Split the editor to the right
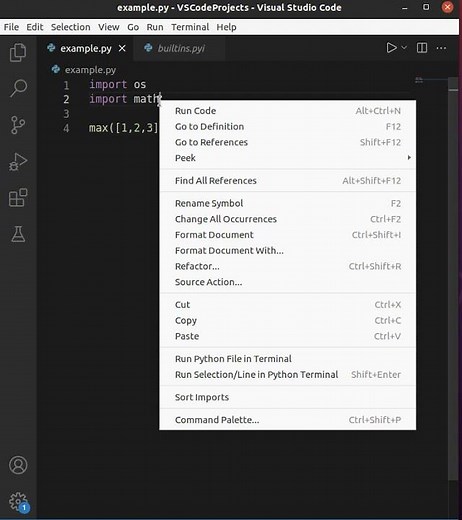Image resolution: width=462 pixels, height=520 pixels. (422, 48)
